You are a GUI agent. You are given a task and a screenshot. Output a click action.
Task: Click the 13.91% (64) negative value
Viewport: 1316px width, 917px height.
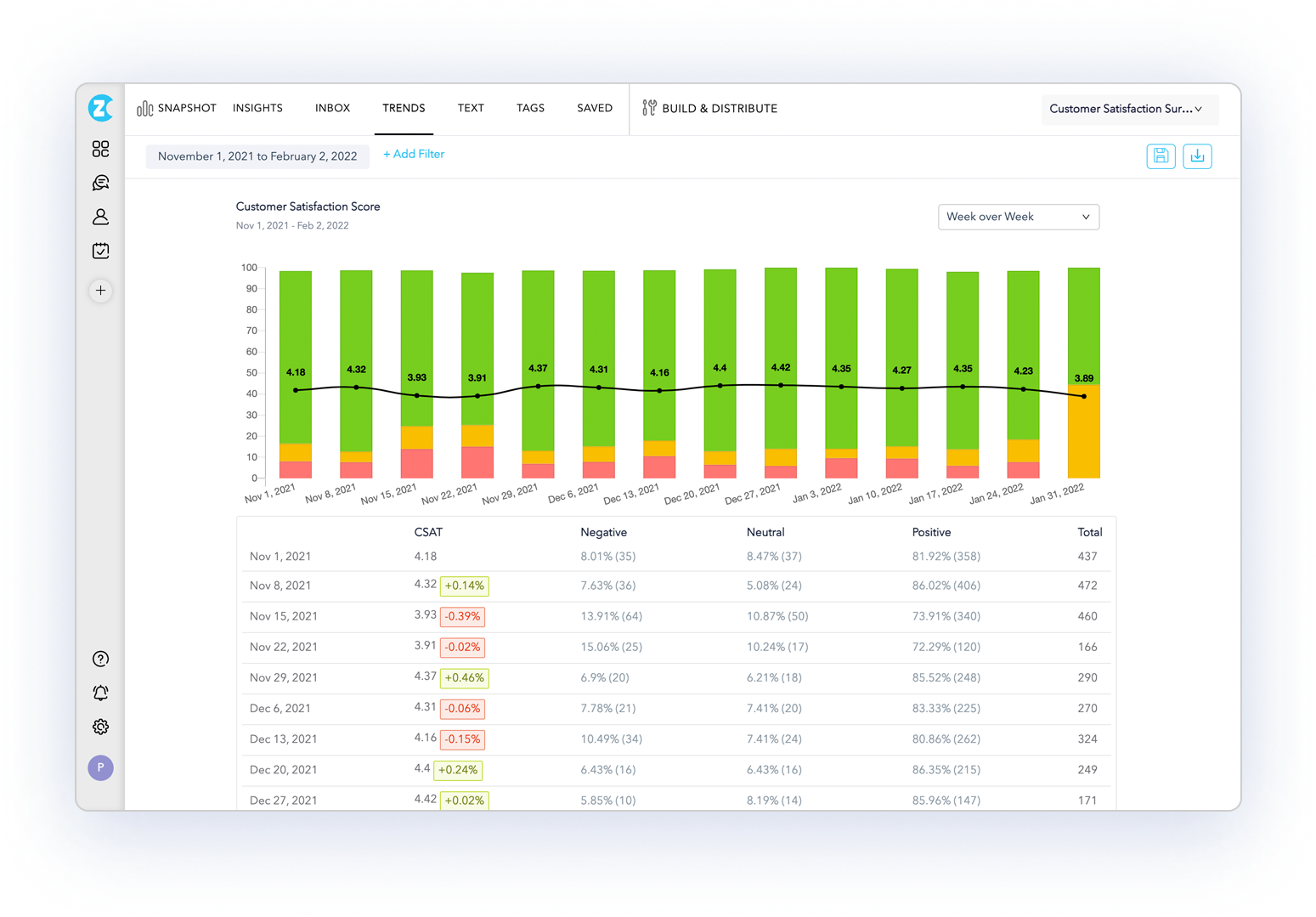pos(611,616)
